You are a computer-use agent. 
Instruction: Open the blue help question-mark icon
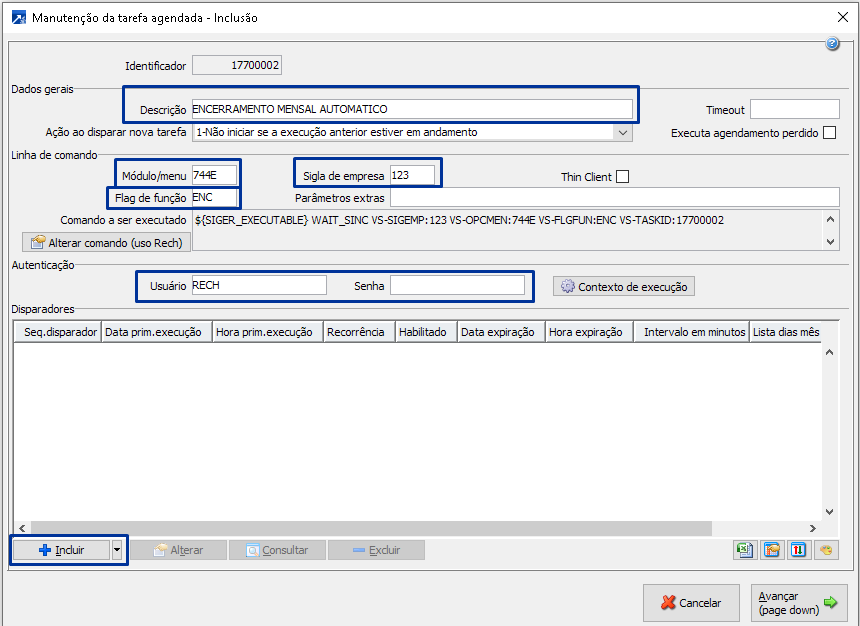[832, 44]
